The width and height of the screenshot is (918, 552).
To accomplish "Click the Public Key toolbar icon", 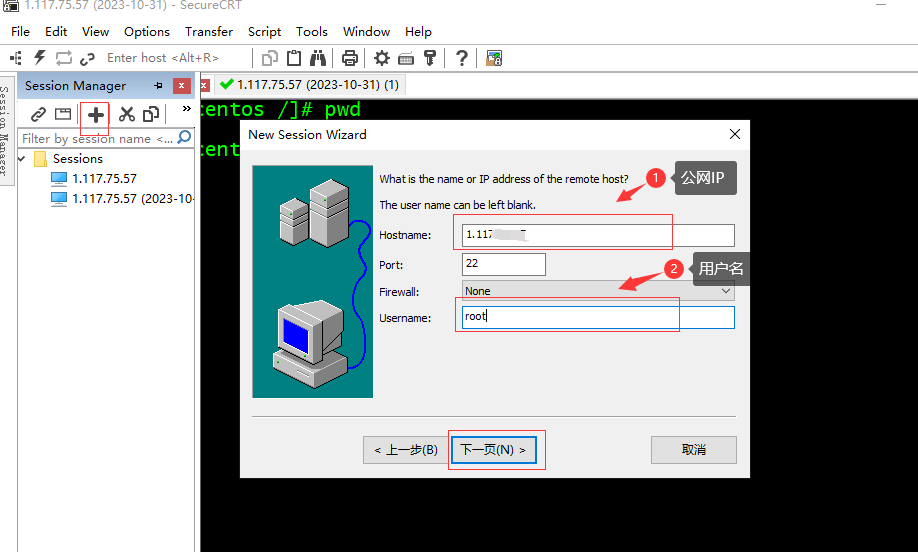I will pos(430,58).
